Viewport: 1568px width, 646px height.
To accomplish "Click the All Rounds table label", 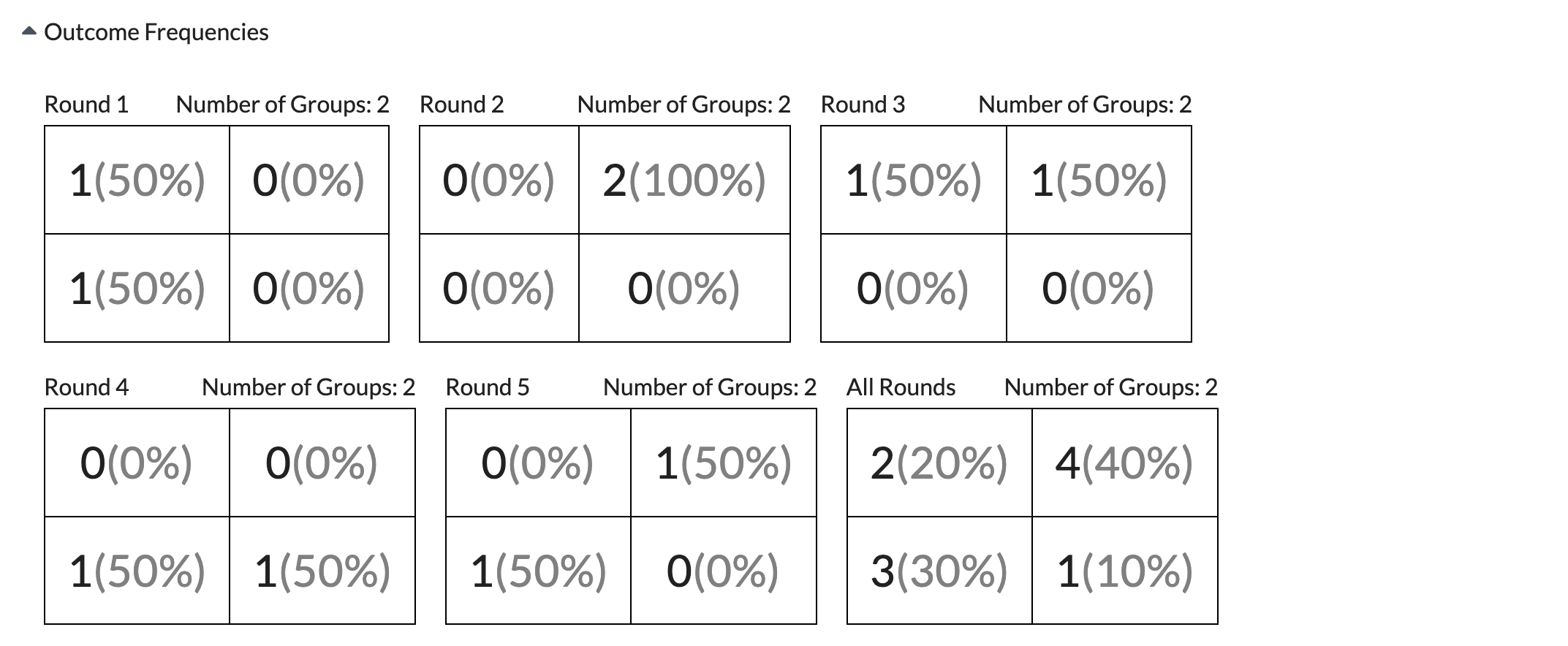I will tap(901, 387).
